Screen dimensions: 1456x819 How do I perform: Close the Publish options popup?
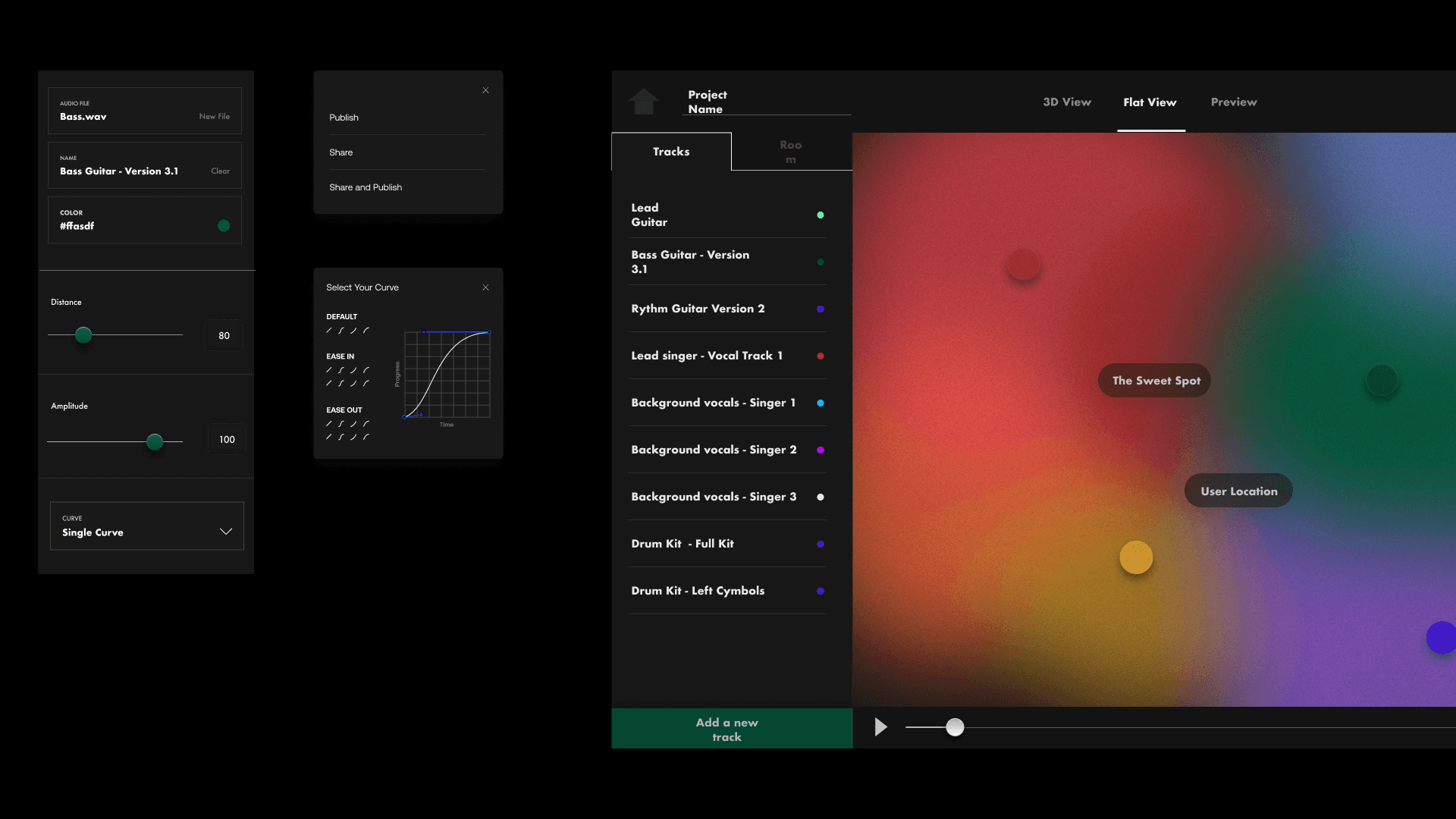click(x=485, y=91)
